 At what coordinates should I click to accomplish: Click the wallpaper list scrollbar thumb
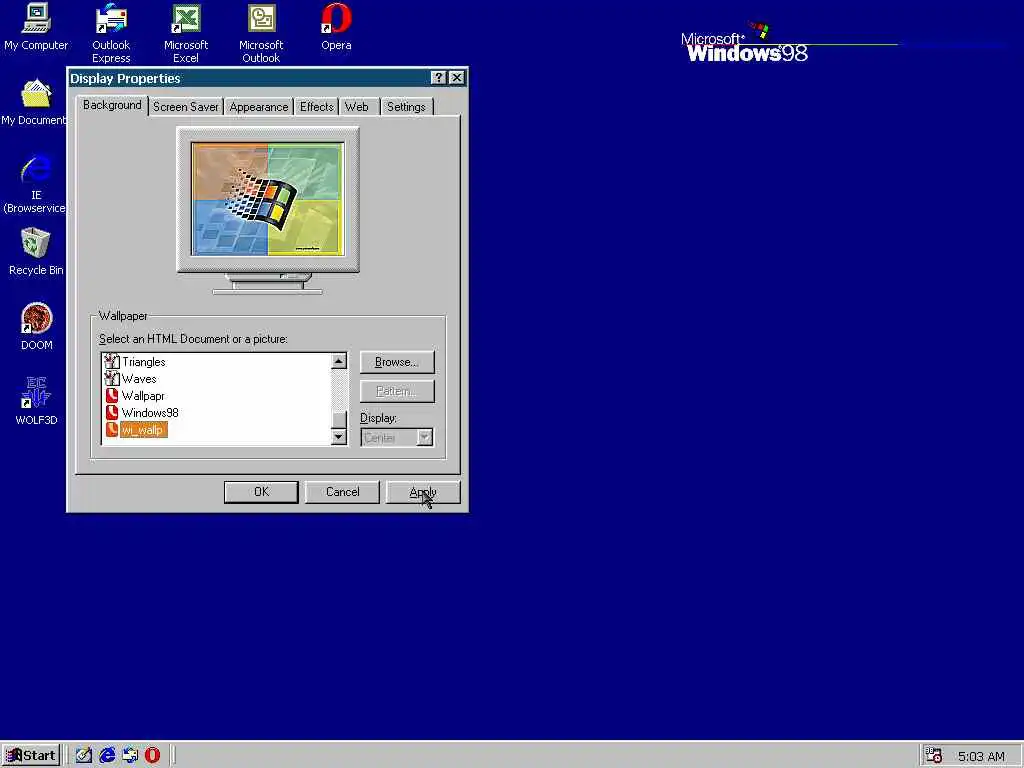(x=339, y=419)
